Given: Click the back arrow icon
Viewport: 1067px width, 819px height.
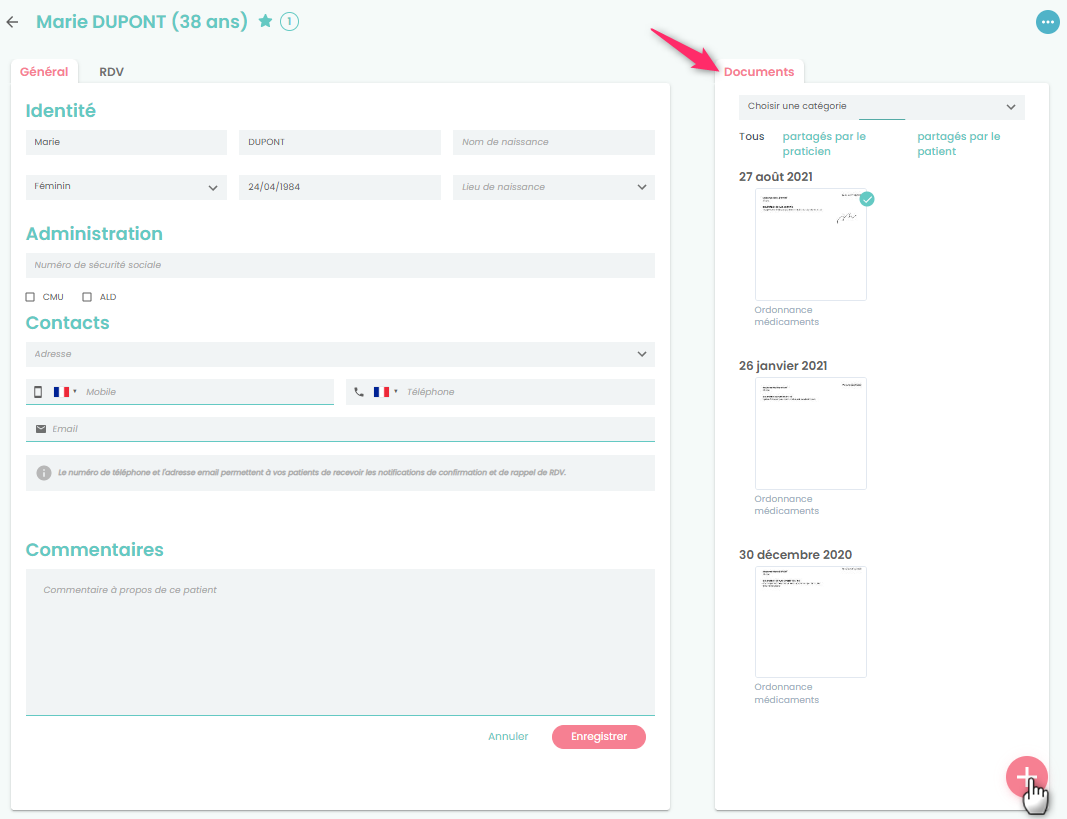Looking at the screenshot, I should [12, 21].
